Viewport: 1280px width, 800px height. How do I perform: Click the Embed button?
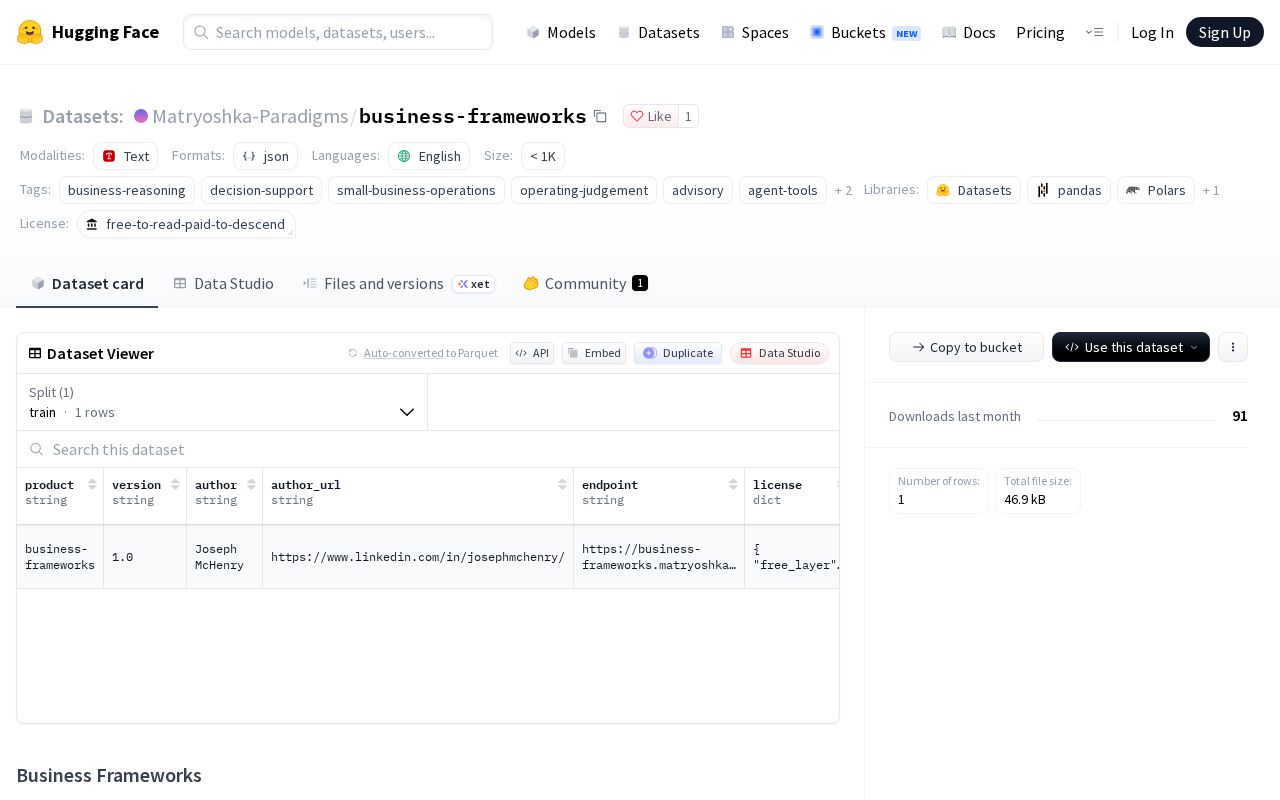click(x=594, y=353)
